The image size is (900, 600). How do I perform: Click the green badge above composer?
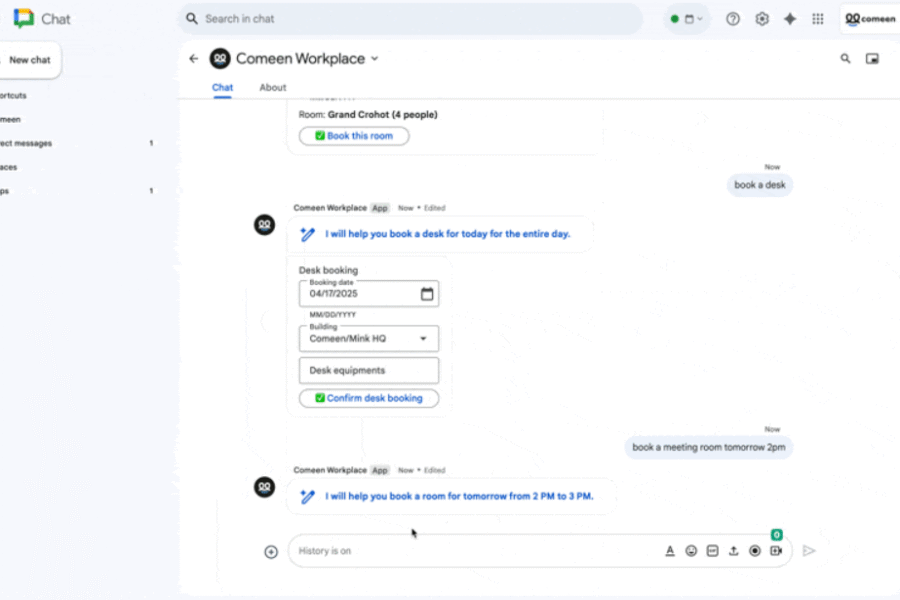(x=777, y=535)
